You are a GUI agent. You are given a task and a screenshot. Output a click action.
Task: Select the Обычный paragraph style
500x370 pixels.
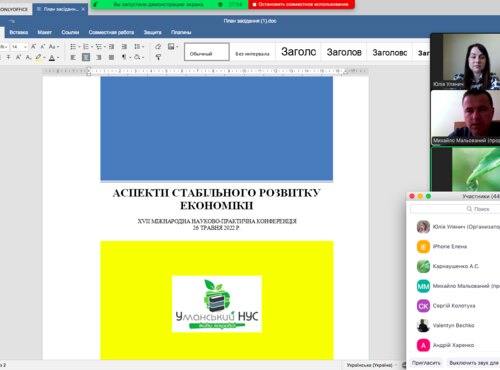207,52
